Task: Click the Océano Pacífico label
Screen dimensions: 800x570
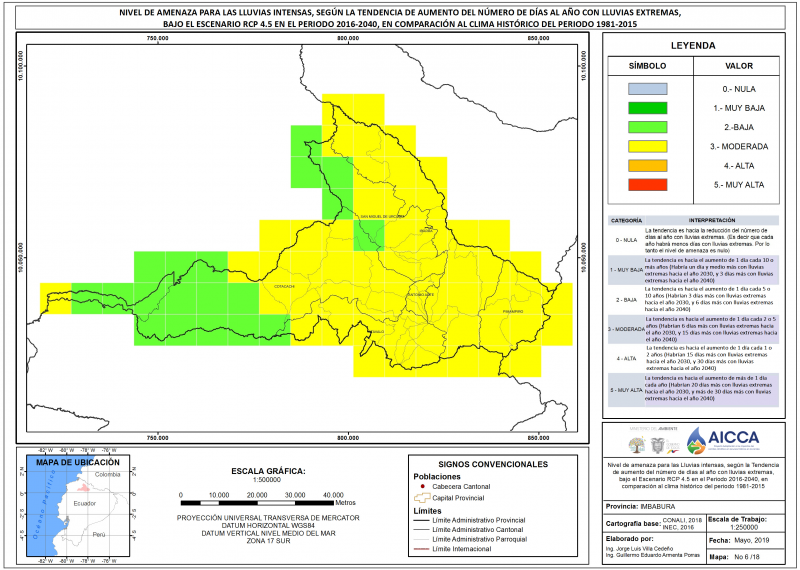Action: click(x=45, y=504)
